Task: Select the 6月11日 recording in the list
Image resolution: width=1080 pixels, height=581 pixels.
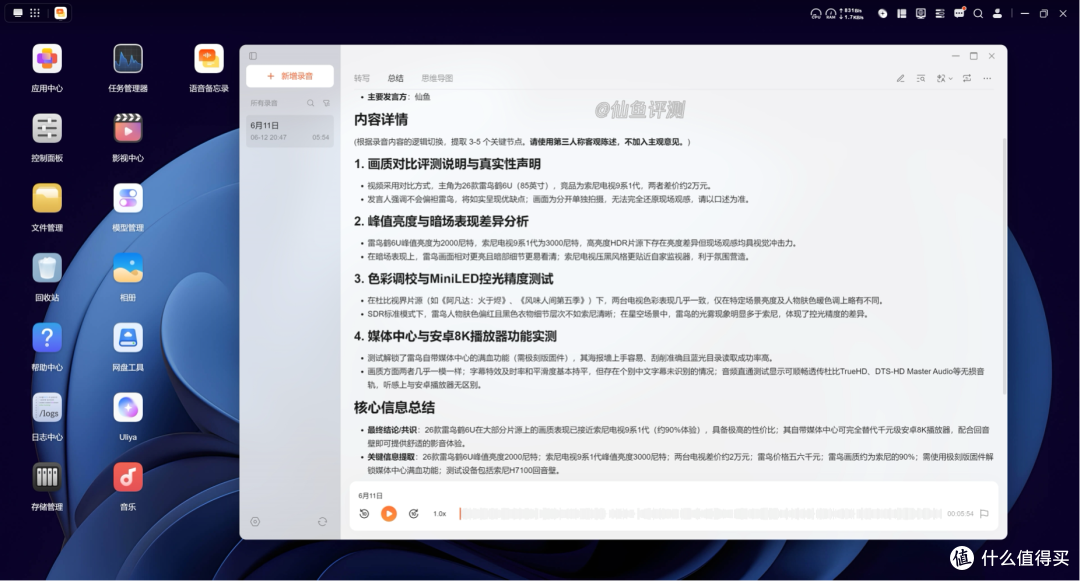Action: point(290,131)
